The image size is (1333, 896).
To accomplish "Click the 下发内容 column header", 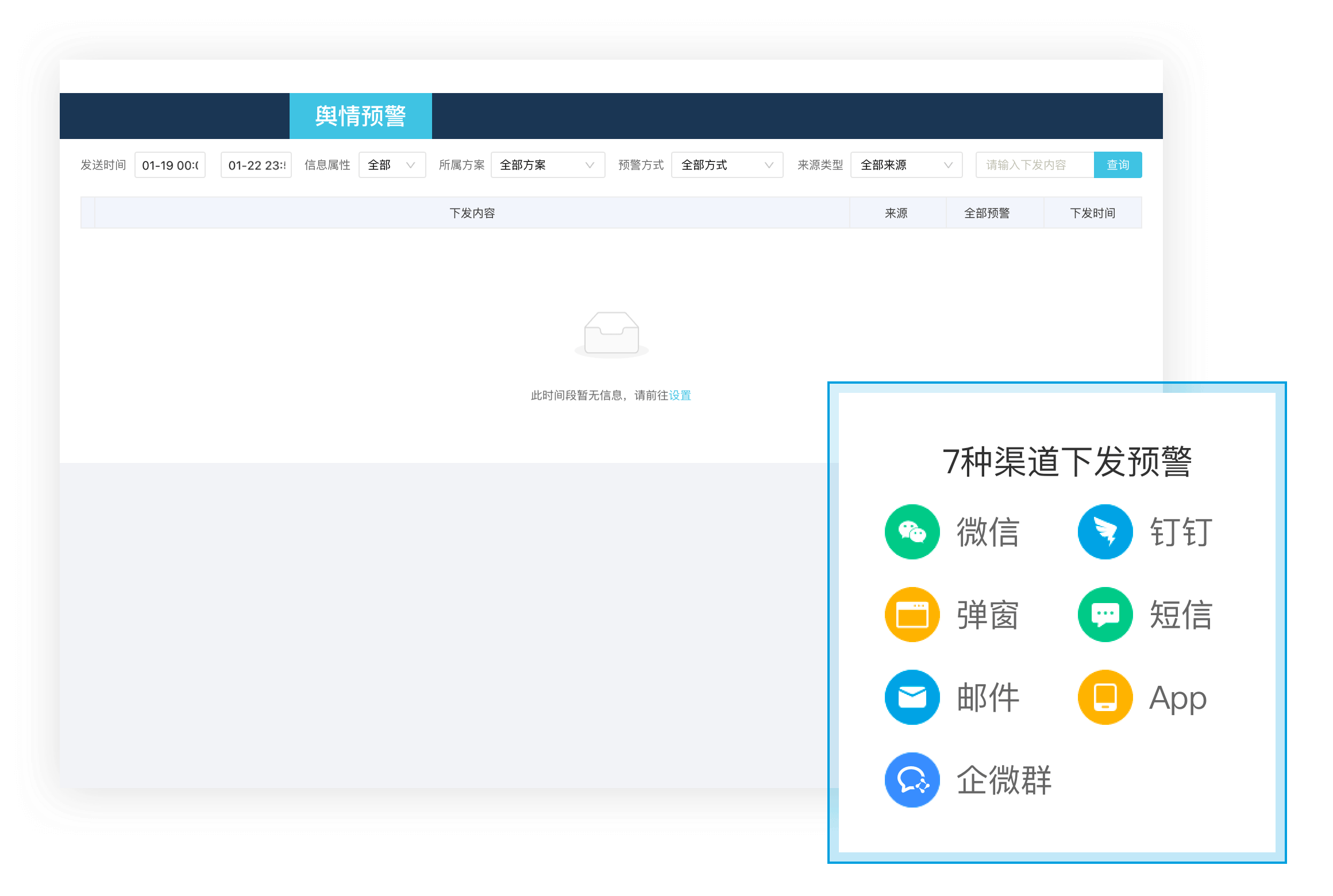I will [x=472, y=213].
